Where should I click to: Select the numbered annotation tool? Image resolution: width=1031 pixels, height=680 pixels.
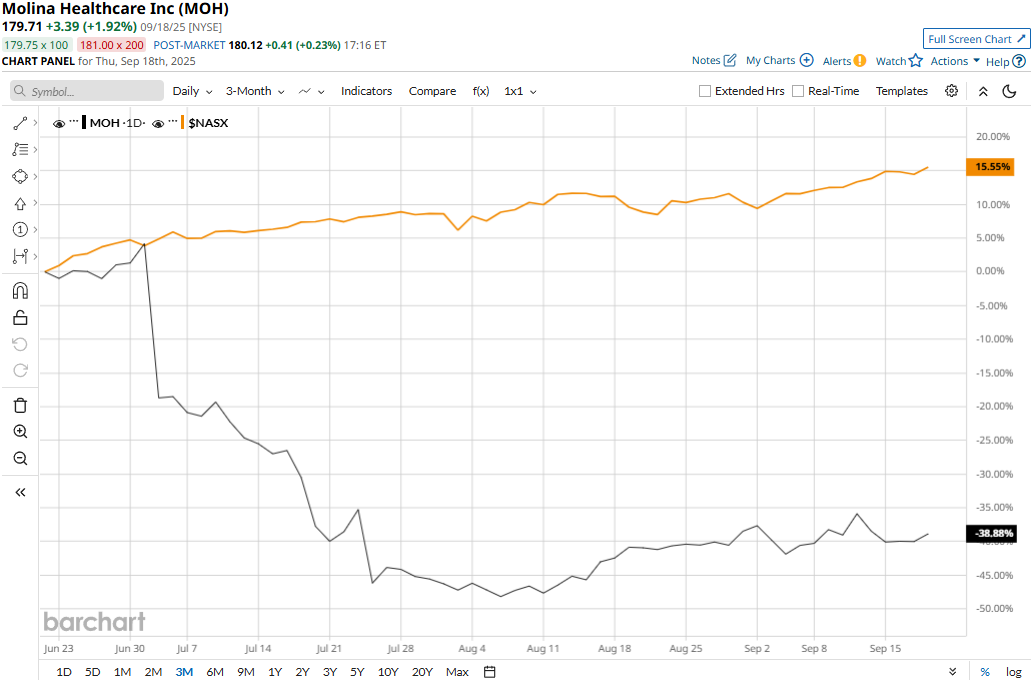coord(20,230)
